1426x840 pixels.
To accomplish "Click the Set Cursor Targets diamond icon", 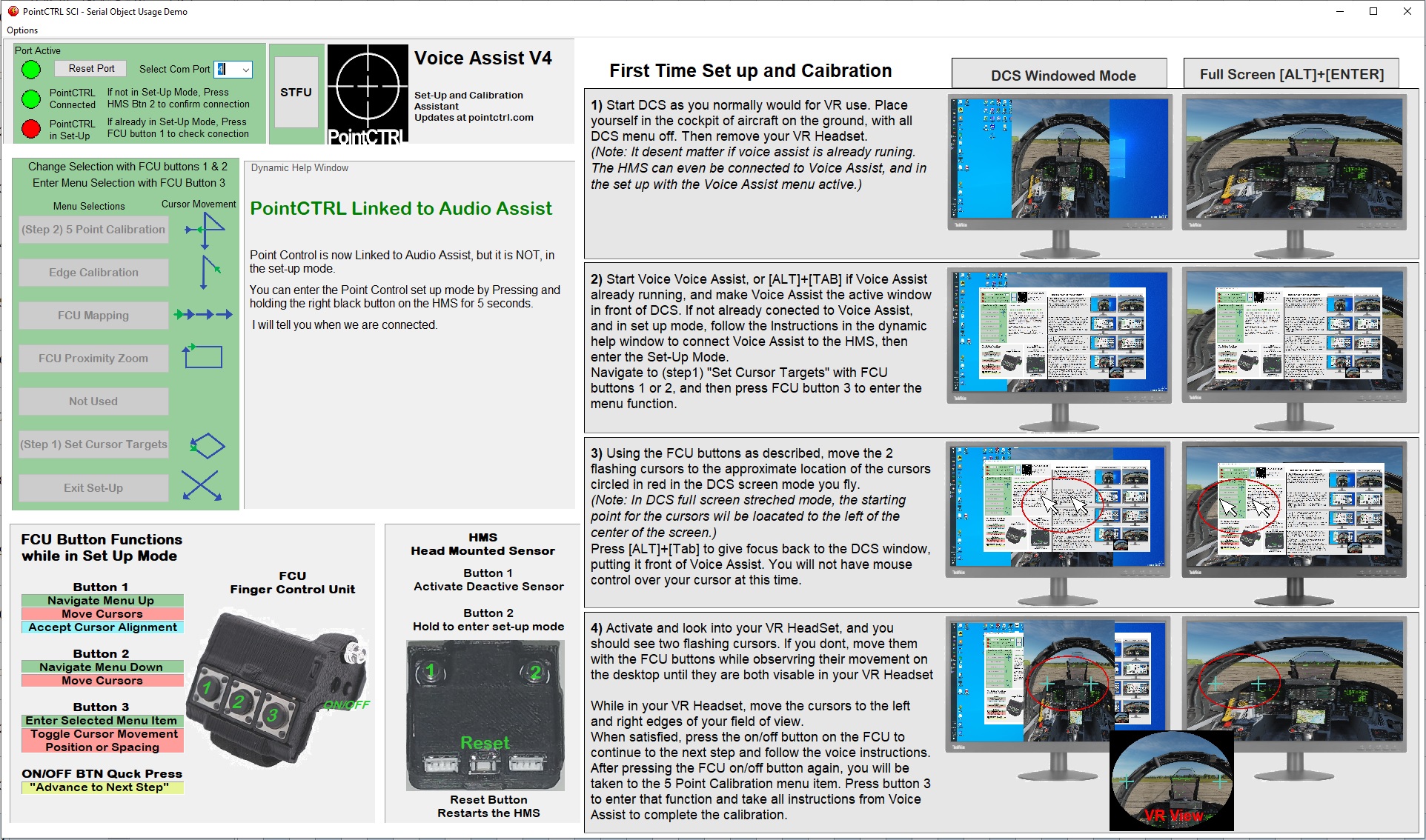I will (x=207, y=446).
